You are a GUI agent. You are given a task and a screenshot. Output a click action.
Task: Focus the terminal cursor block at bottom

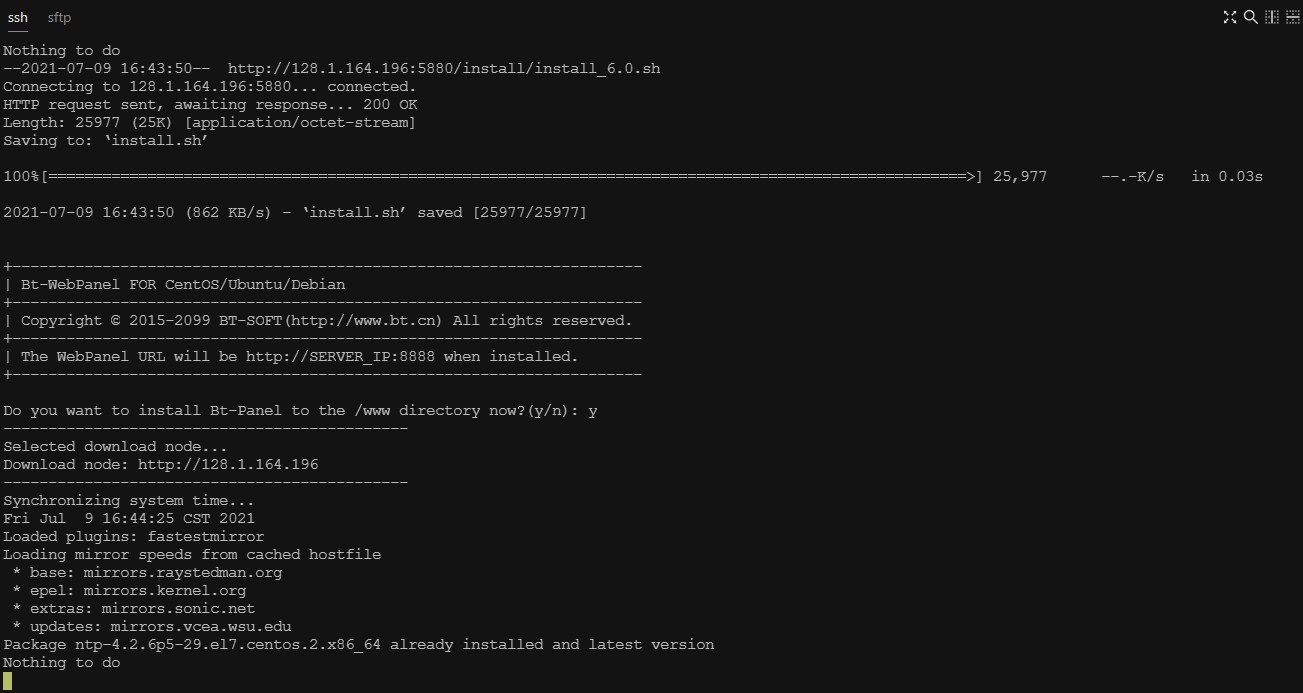(8, 681)
